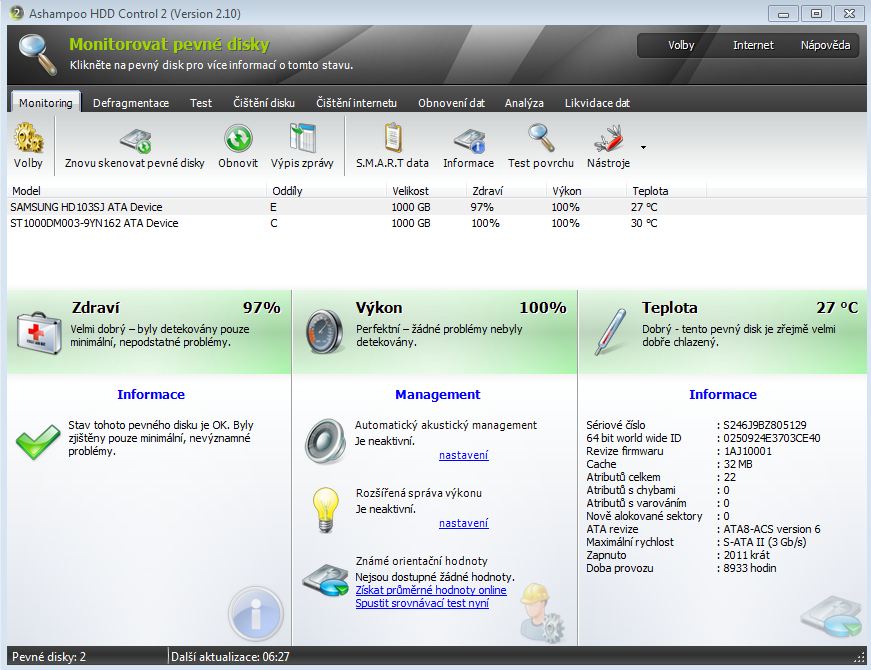Click the application icon in the title bar
The image size is (871, 670).
17,13
